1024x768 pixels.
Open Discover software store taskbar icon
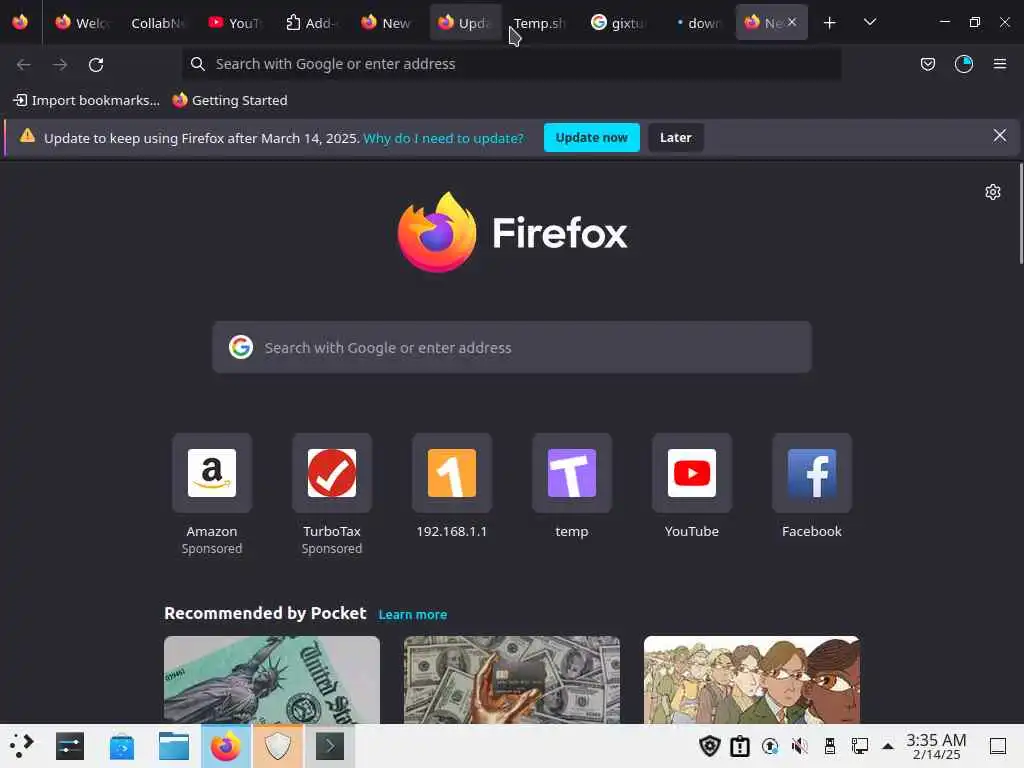point(121,746)
